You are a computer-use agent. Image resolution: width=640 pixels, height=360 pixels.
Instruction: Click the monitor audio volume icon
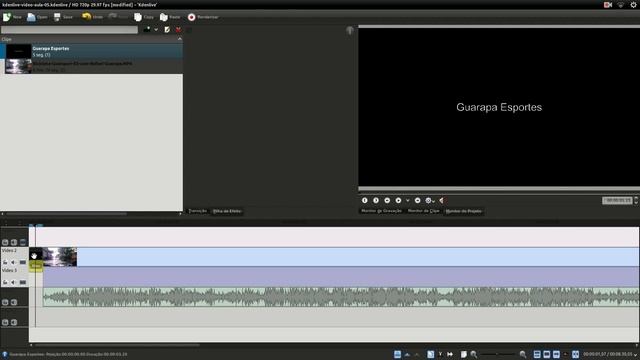442,200
